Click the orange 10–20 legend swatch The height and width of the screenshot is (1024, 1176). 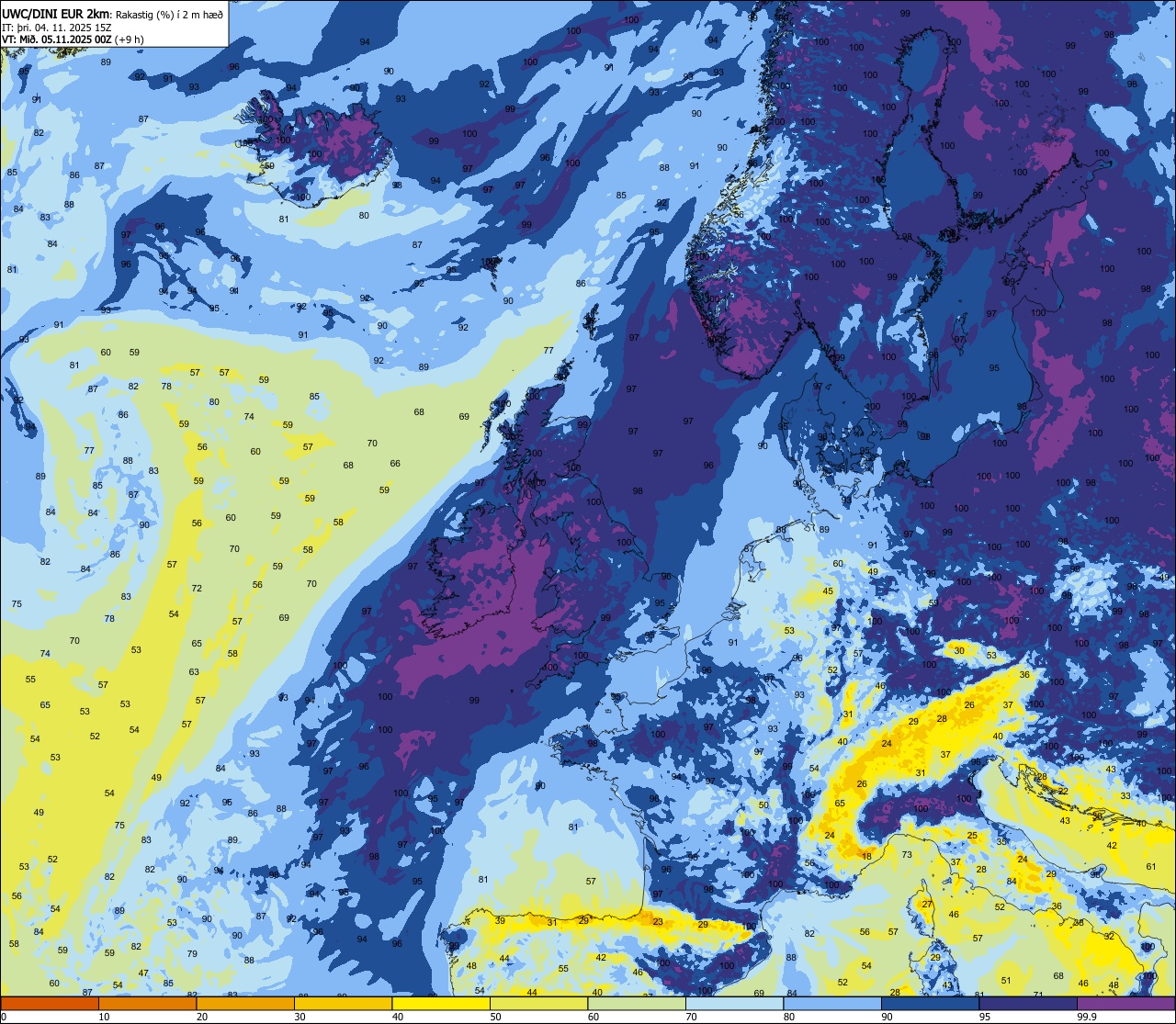[147, 1004]
